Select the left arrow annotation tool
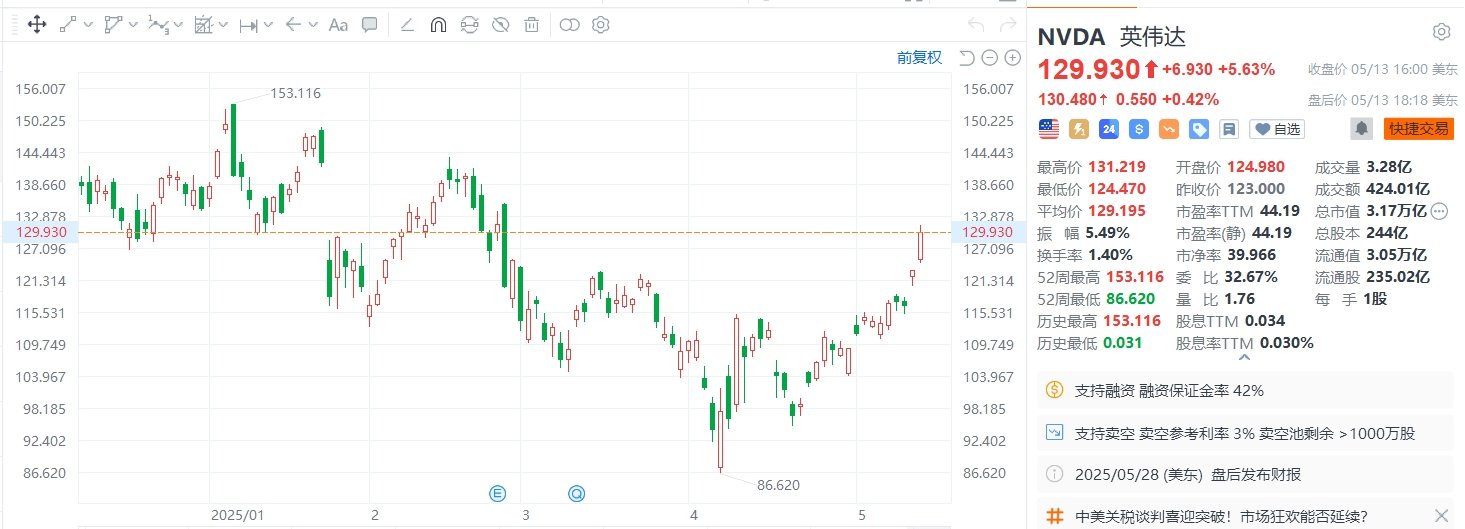 tap(293, 24)
